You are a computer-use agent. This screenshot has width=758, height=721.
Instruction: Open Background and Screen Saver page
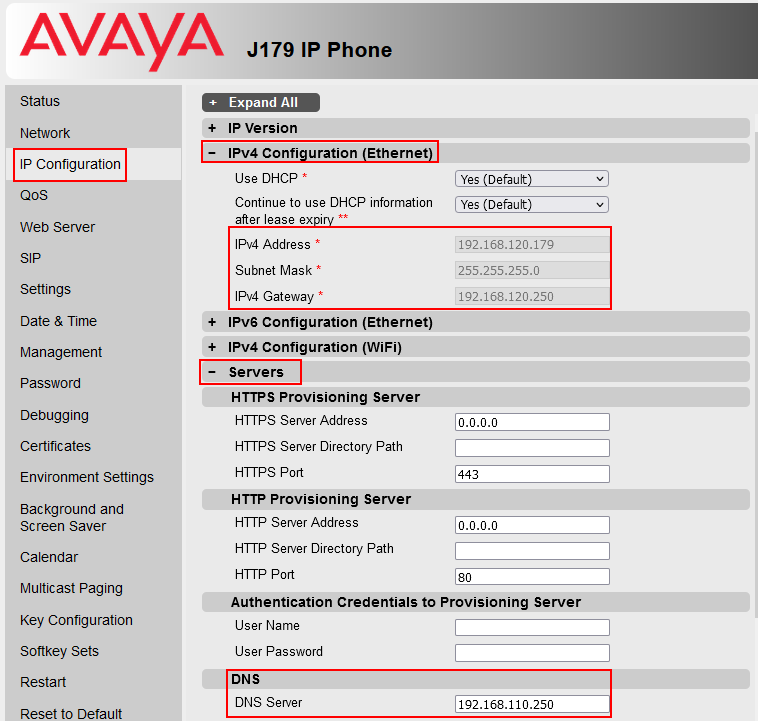coord(72,517)
